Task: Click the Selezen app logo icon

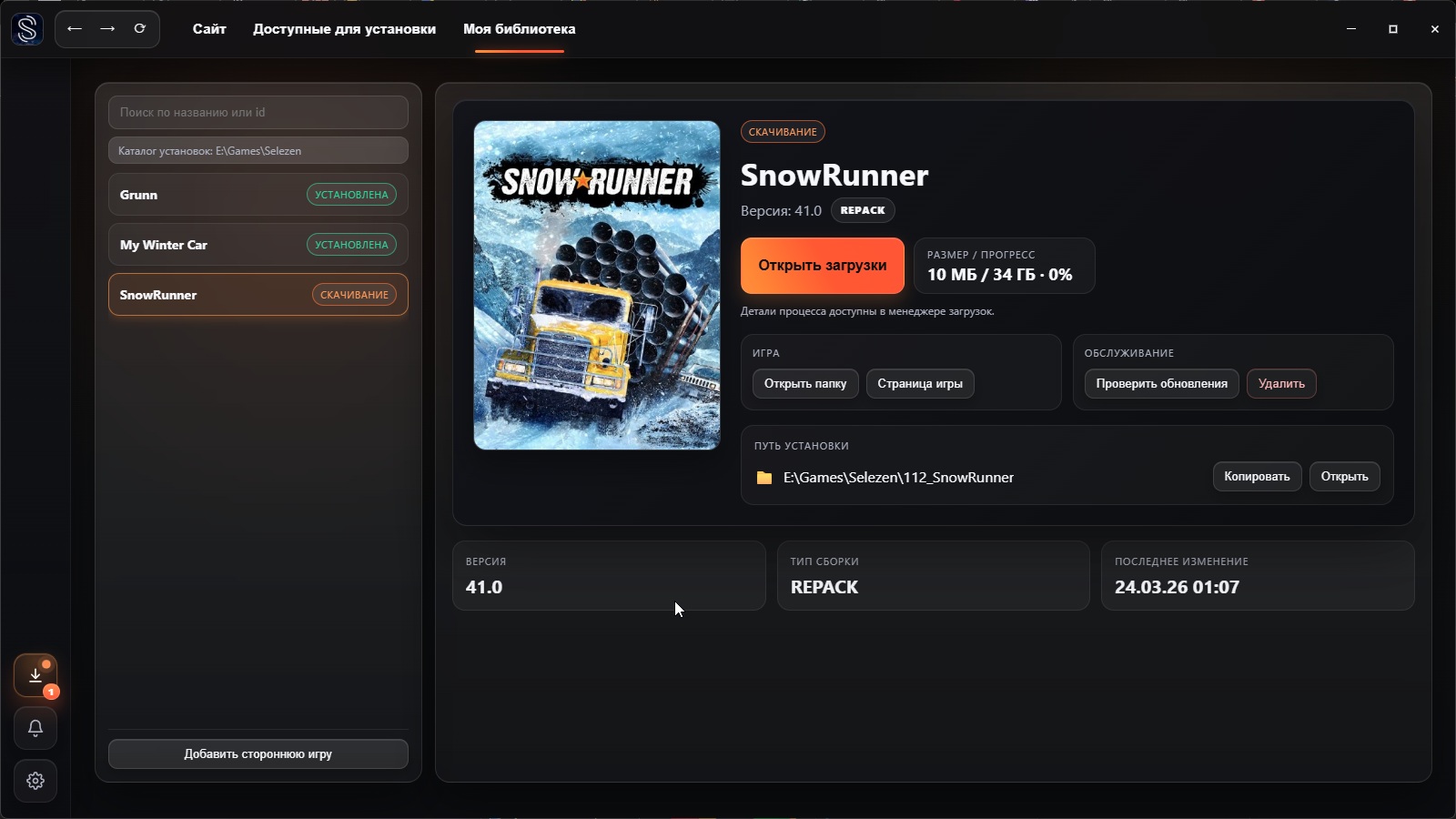Action: [x=27, y=28]
